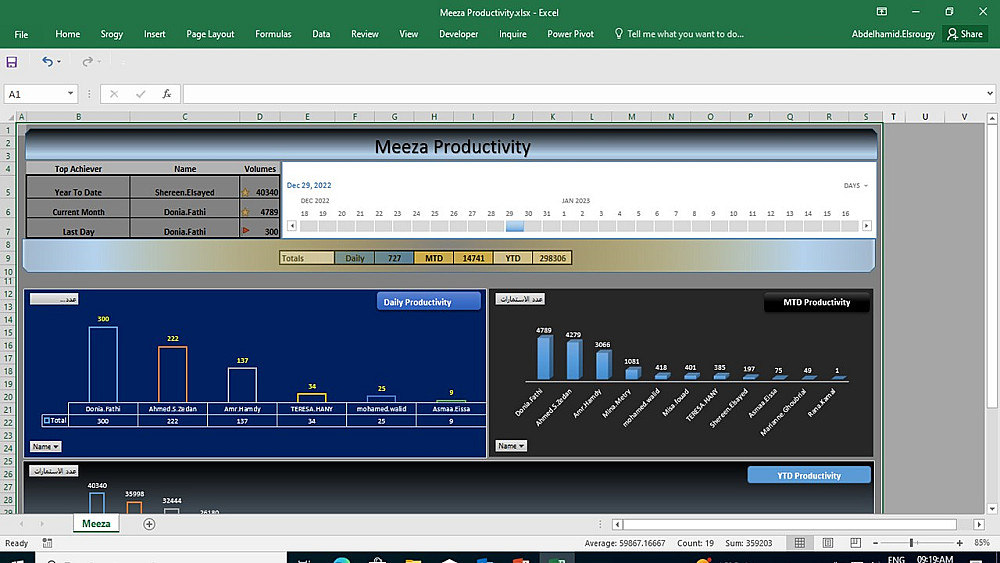The width and height of the screenshot is (1000, 563).
Task: Click the macro recording icon in status bar
Action: pos(47,543)
